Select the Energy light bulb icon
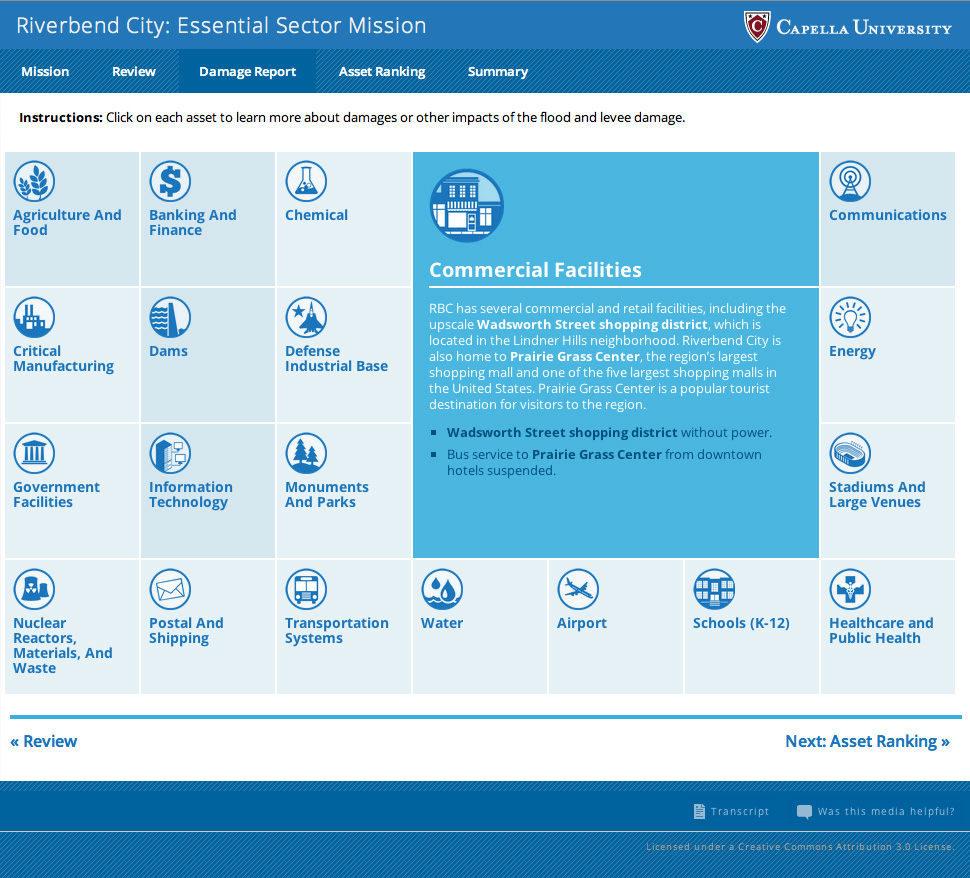 850,317
